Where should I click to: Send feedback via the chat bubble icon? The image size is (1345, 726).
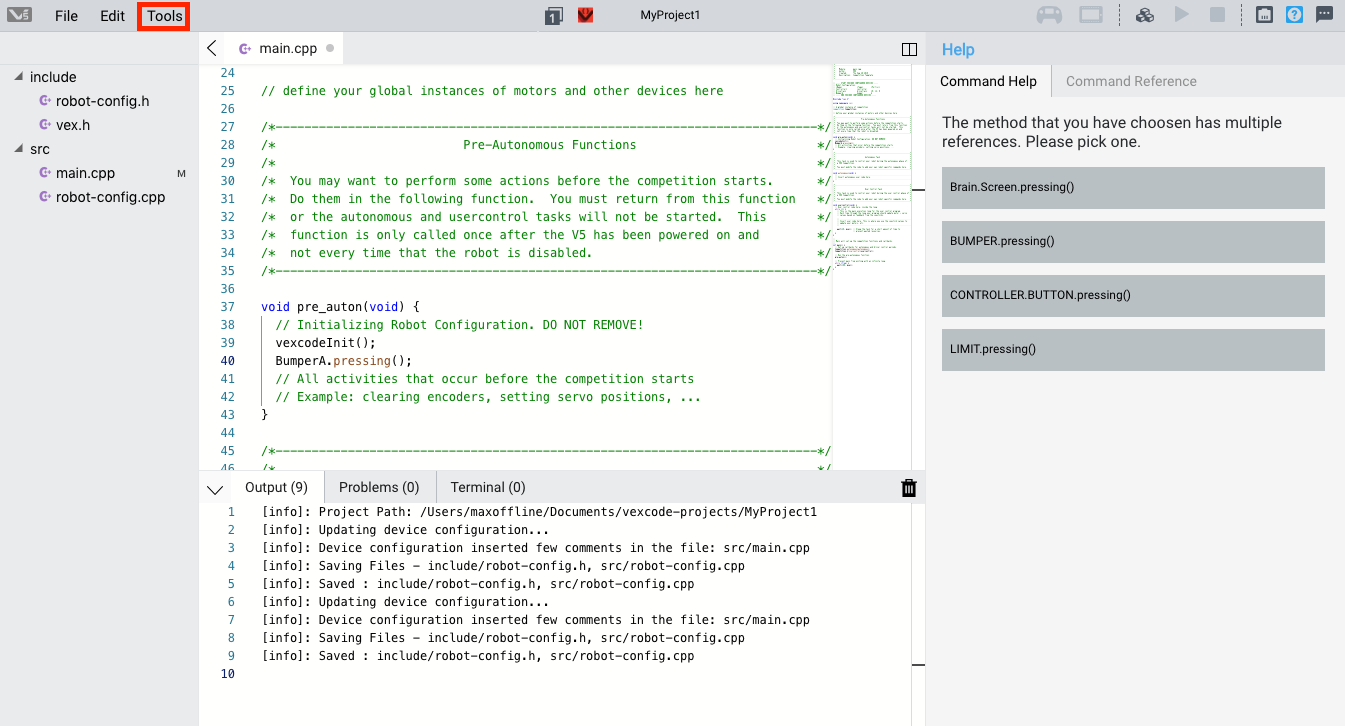(1325, 14)
